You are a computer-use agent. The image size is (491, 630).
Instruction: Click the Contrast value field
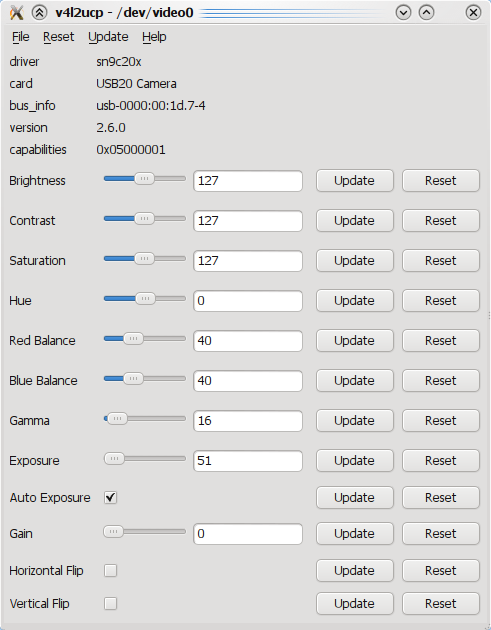click(x=248, y=221)
